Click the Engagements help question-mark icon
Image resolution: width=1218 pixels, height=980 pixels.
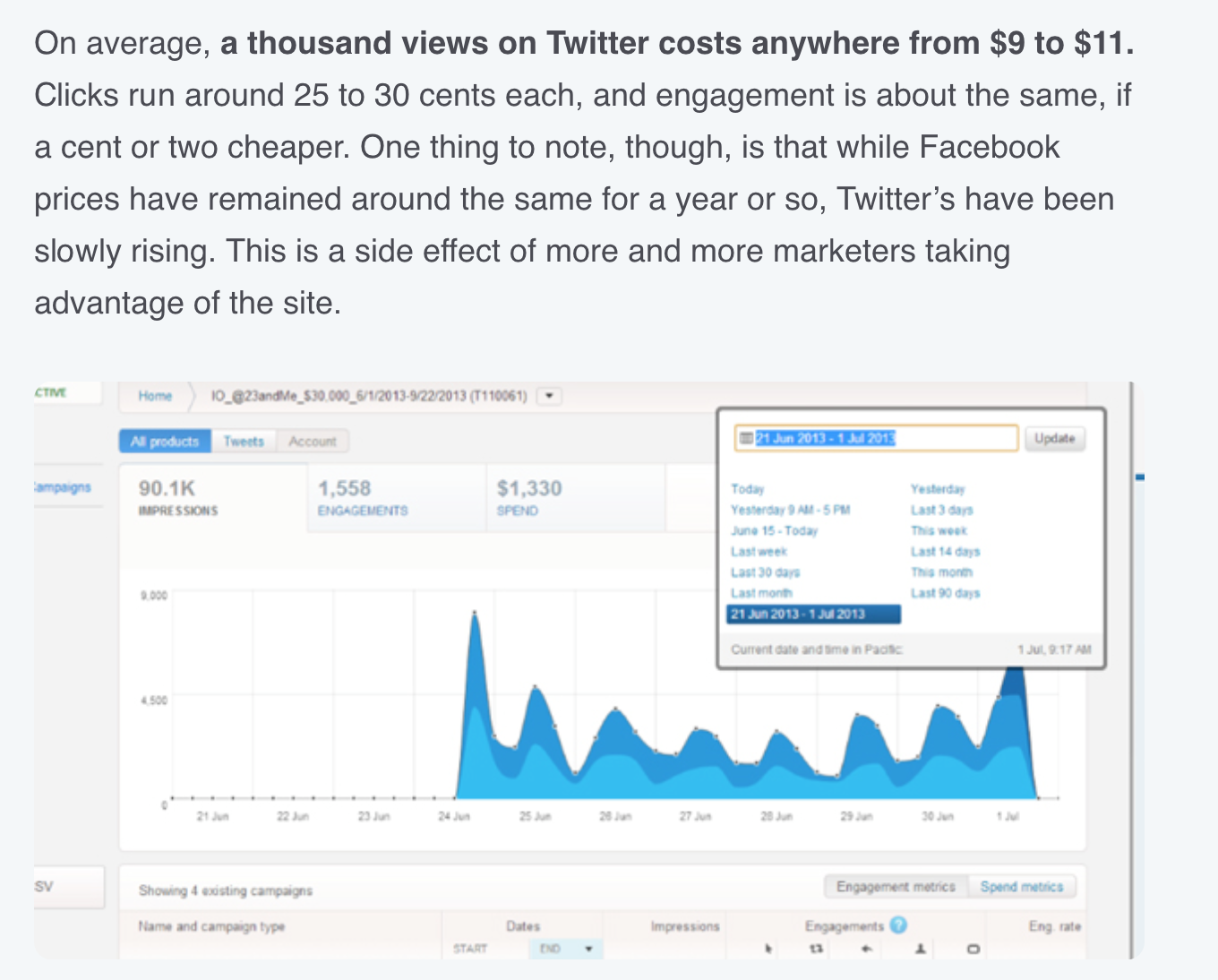(898, 925)
